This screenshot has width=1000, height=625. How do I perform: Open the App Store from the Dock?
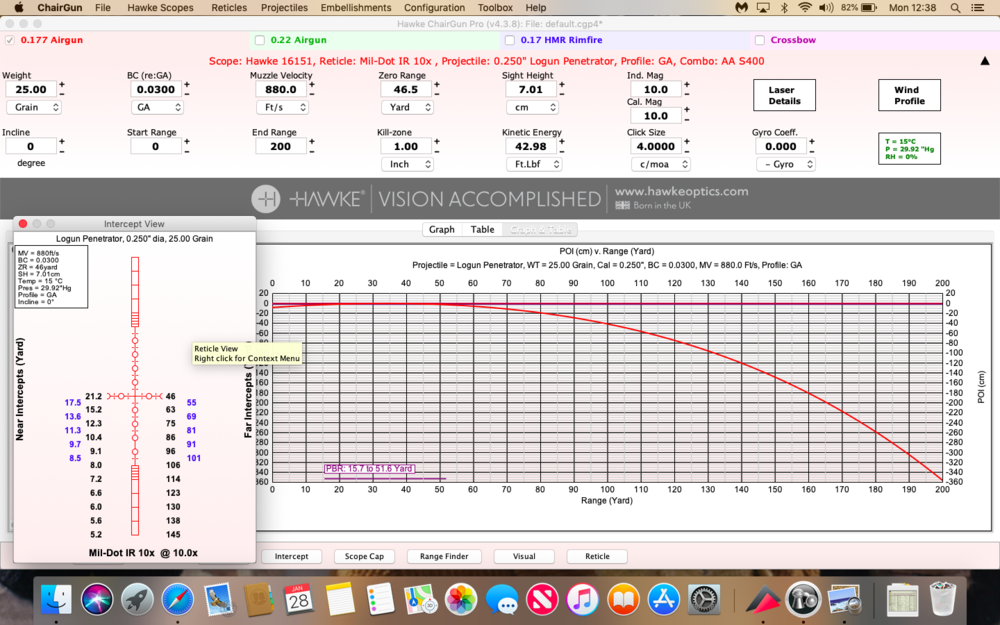(x=664, y=600)
